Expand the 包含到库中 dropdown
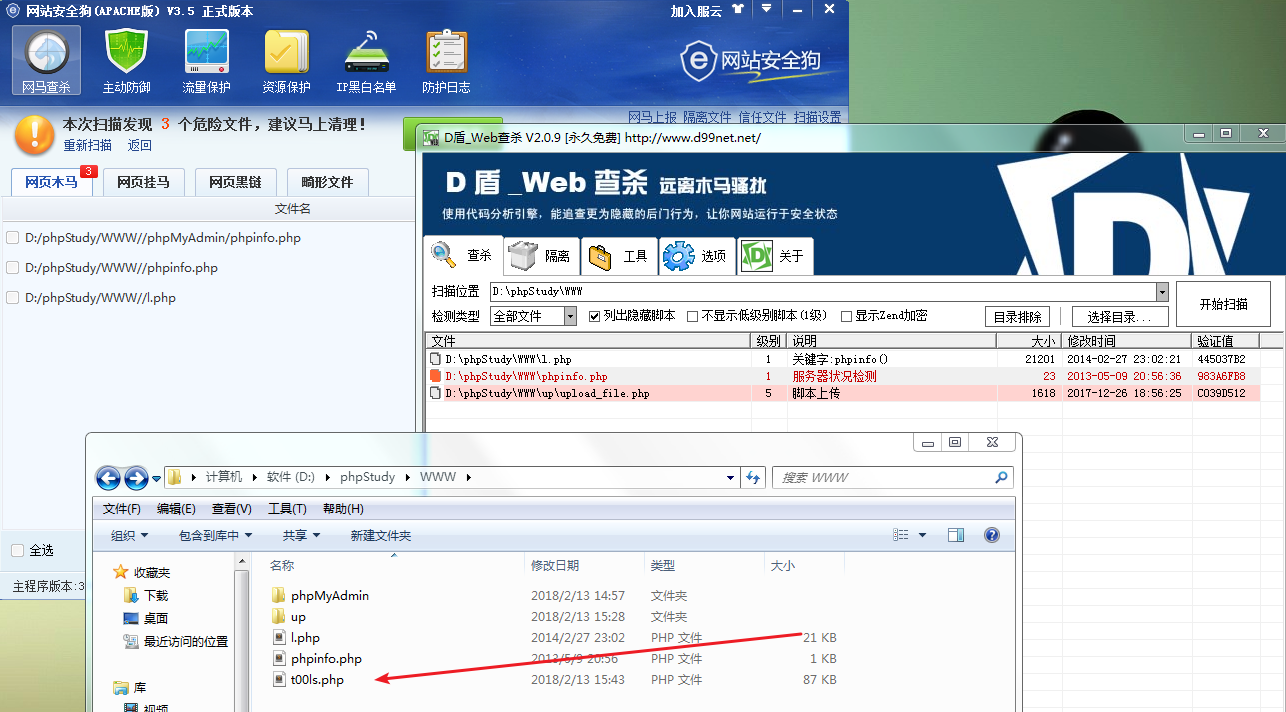 click(x=216, y=536)
